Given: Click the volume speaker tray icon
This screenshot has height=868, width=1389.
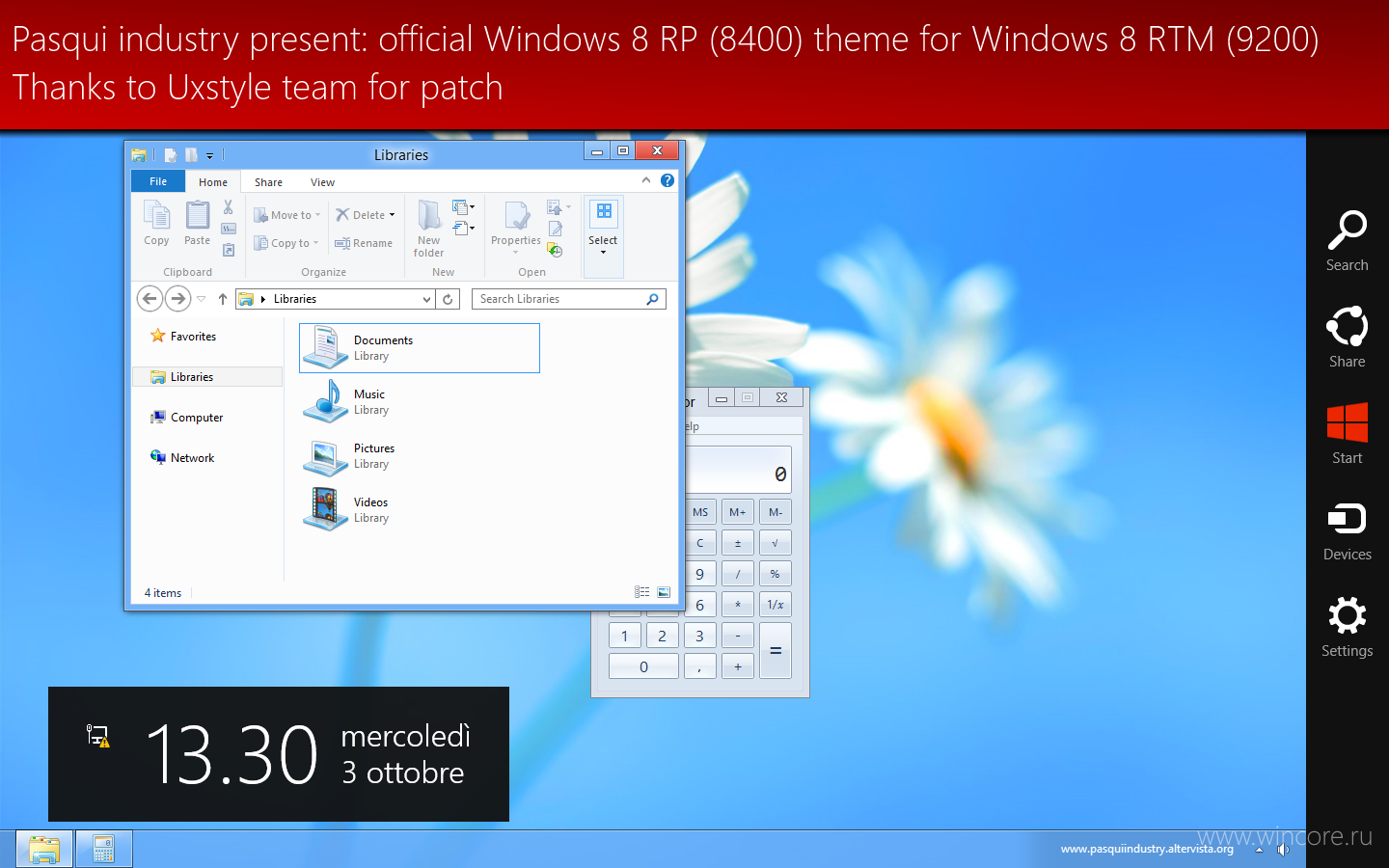Looking at the screenshot, I should [1284, 850].
